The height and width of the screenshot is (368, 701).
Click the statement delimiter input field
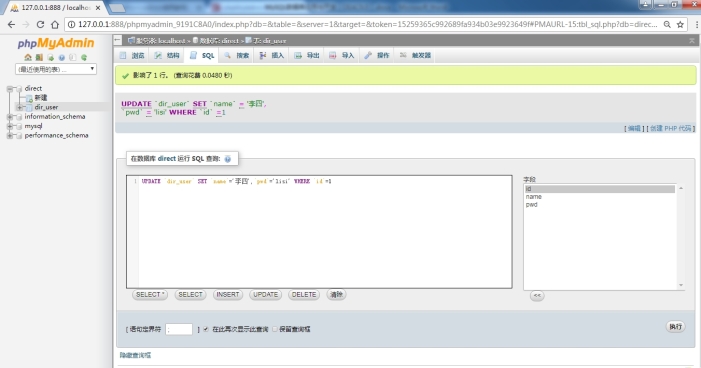click(179, 330)
